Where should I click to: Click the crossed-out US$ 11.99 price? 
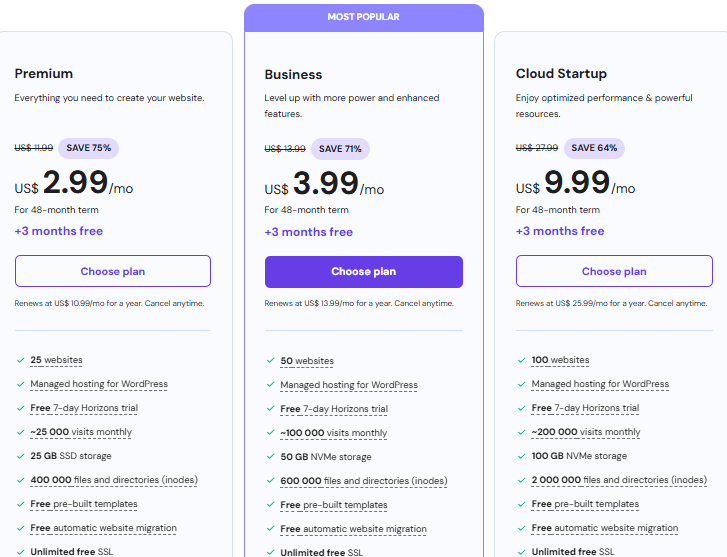[33, 148]
